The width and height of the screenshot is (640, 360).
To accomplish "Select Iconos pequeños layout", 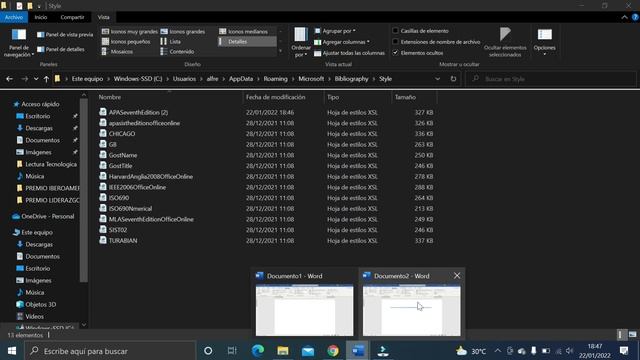I will click(126, 42).
